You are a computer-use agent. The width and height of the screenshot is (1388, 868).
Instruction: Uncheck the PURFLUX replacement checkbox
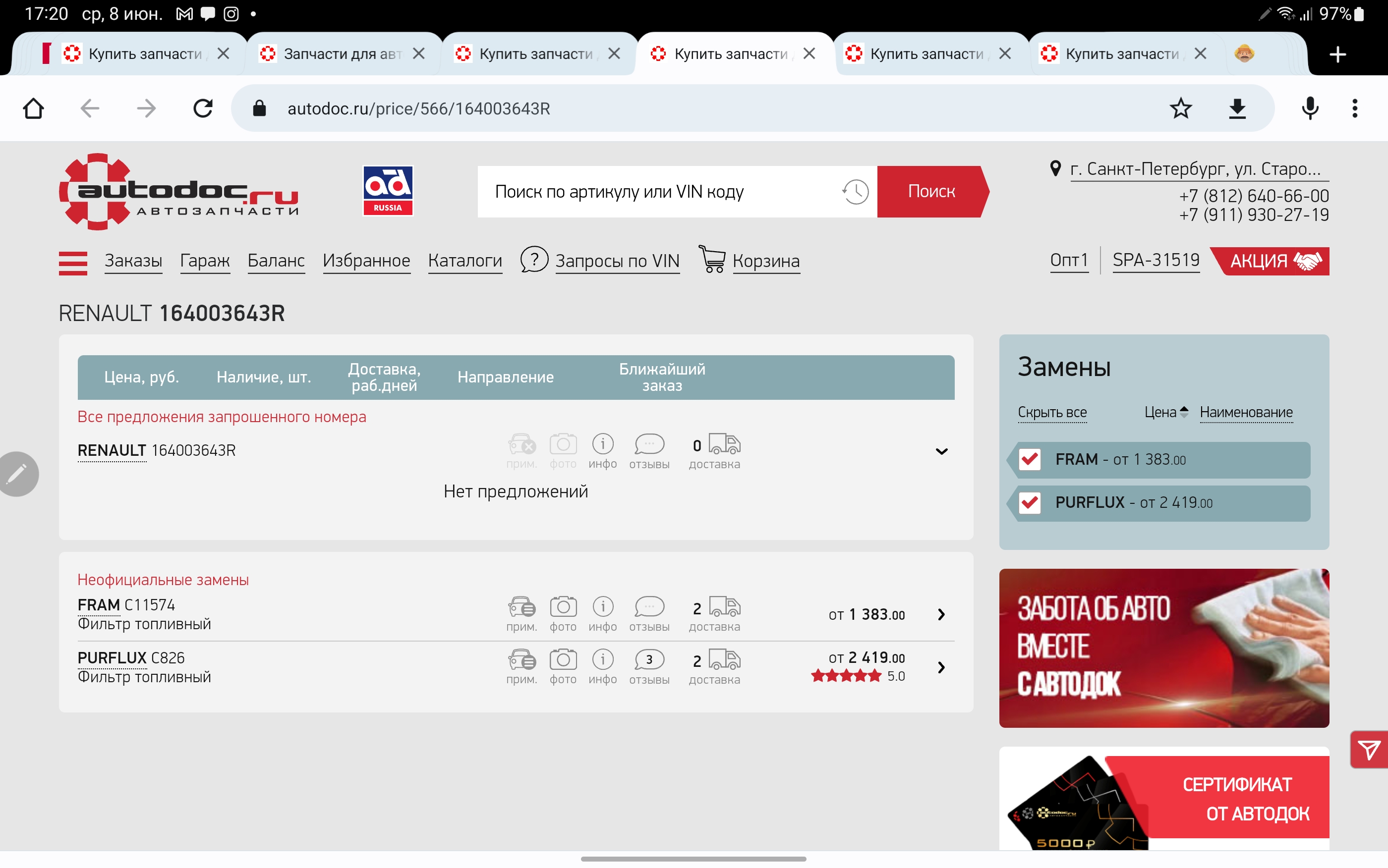[1030, 502]
